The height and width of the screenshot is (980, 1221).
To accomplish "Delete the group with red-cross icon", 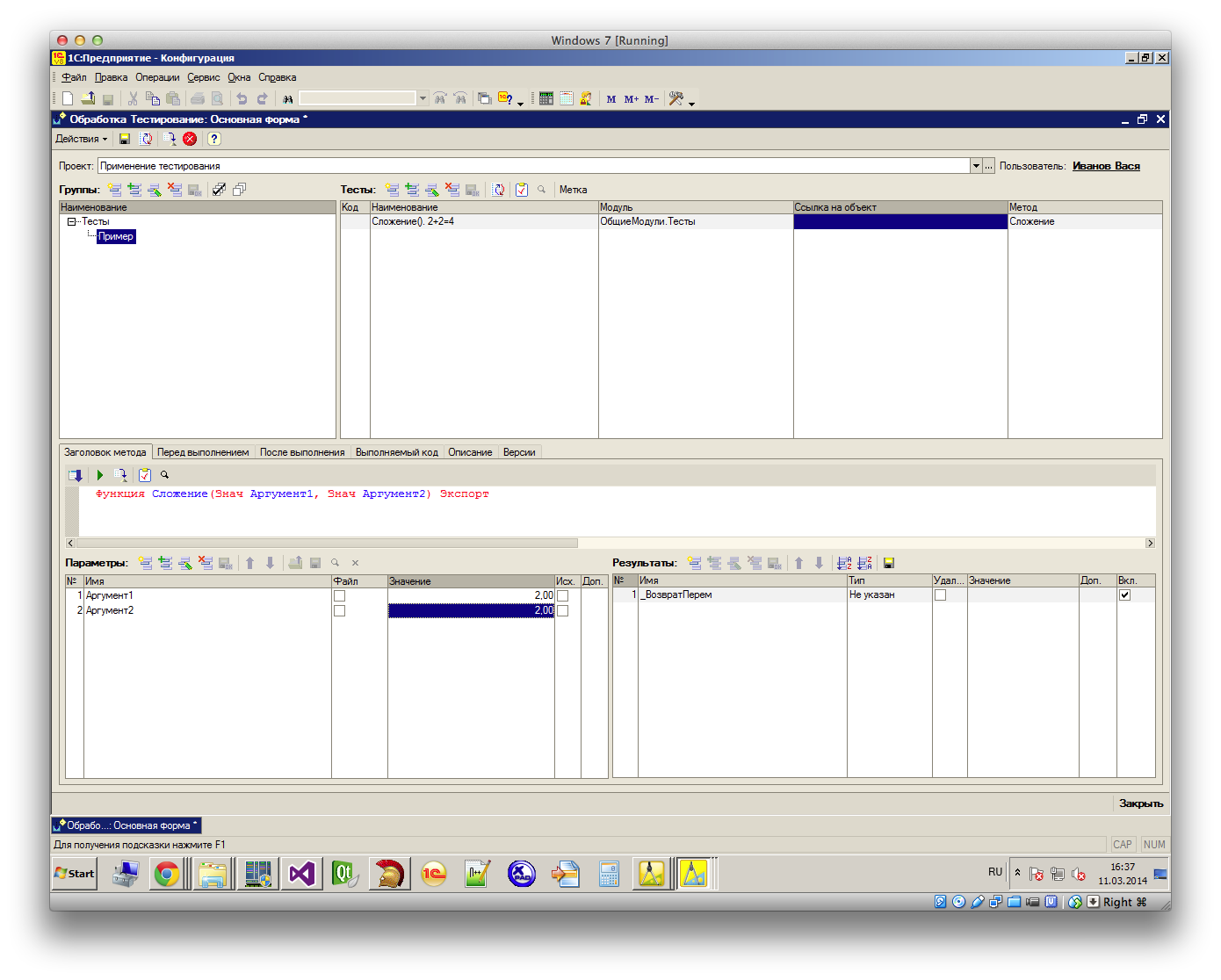I will pos(175,190).
